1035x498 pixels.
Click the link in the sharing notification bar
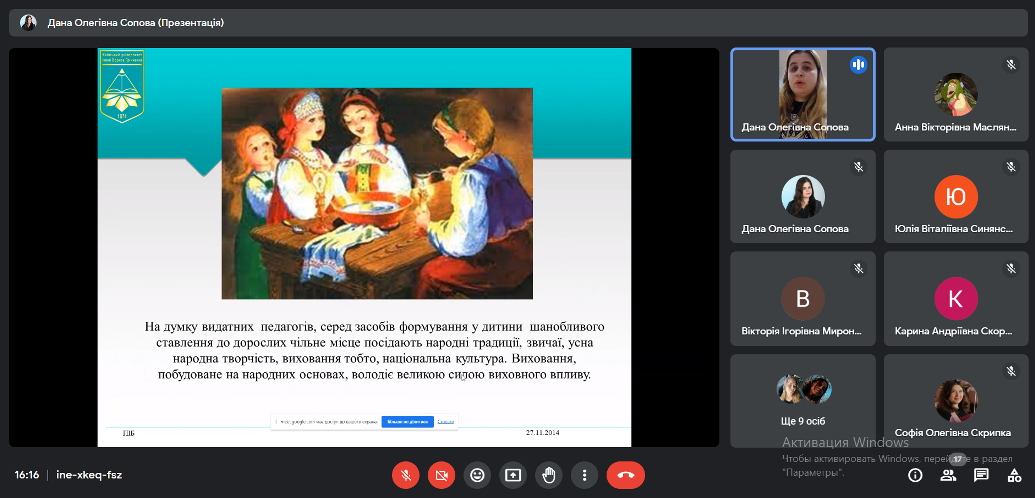[x=446, y=422]
